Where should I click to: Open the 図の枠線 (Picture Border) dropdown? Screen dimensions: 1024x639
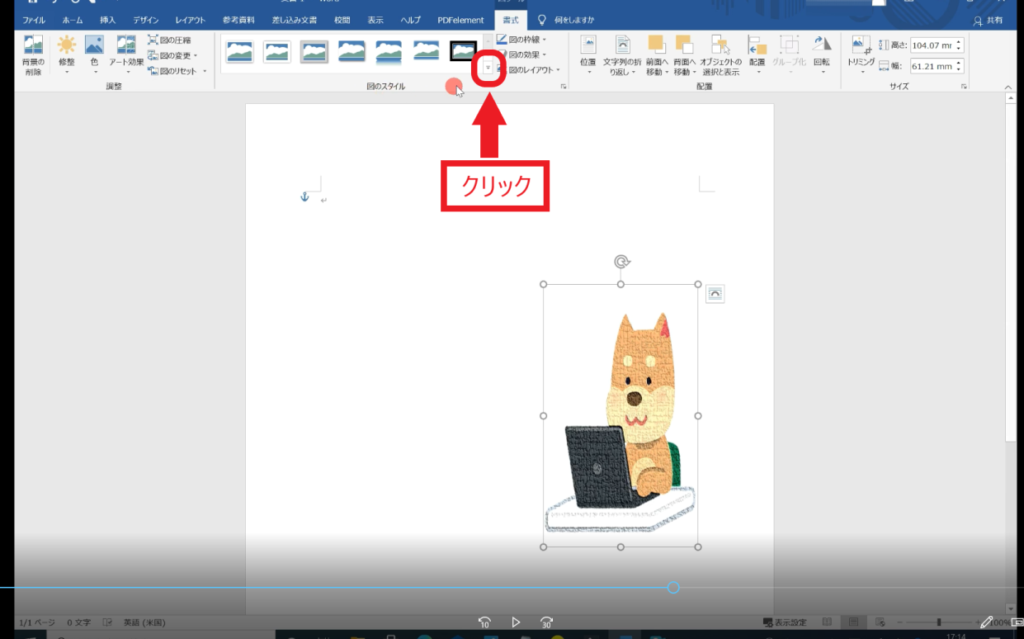tap(530, 40)
